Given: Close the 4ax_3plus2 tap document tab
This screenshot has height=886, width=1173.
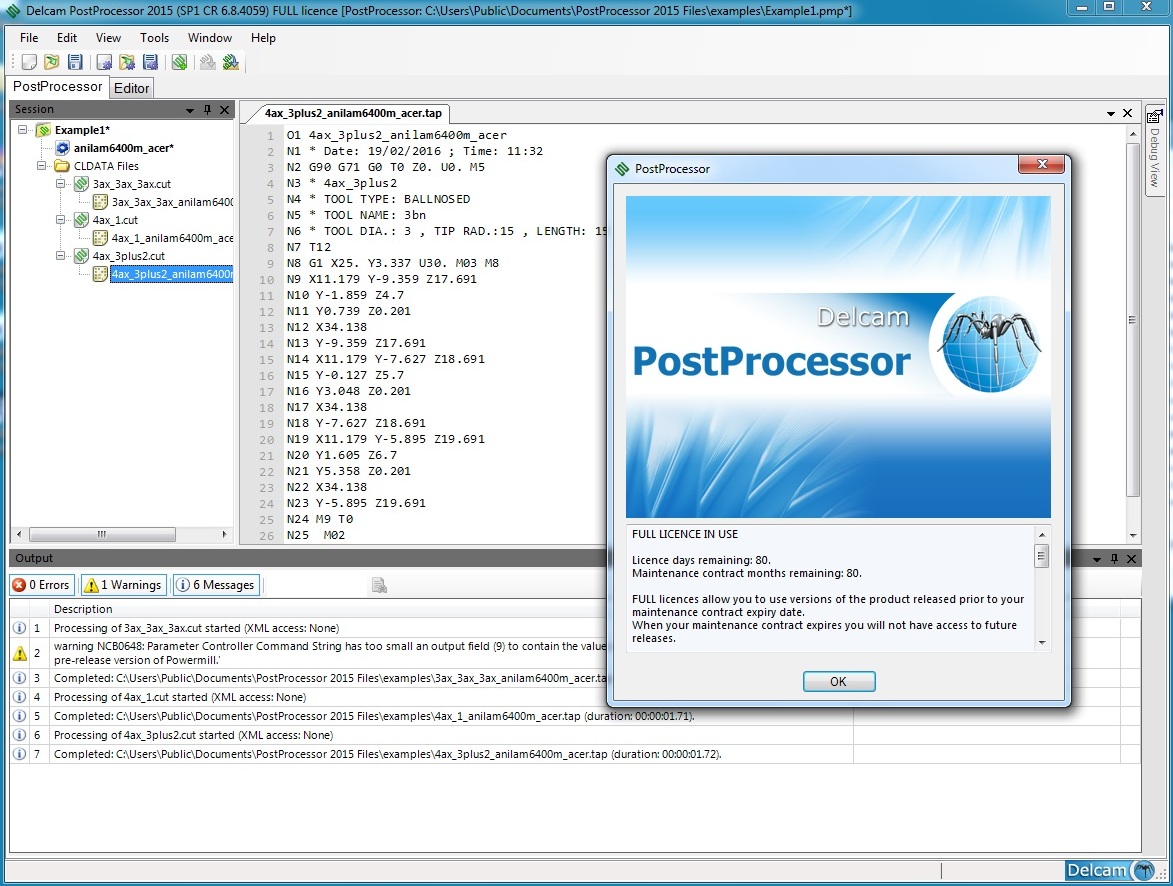Looking at the screenshot, I should pyautogui.click(x=1127, y=113).
